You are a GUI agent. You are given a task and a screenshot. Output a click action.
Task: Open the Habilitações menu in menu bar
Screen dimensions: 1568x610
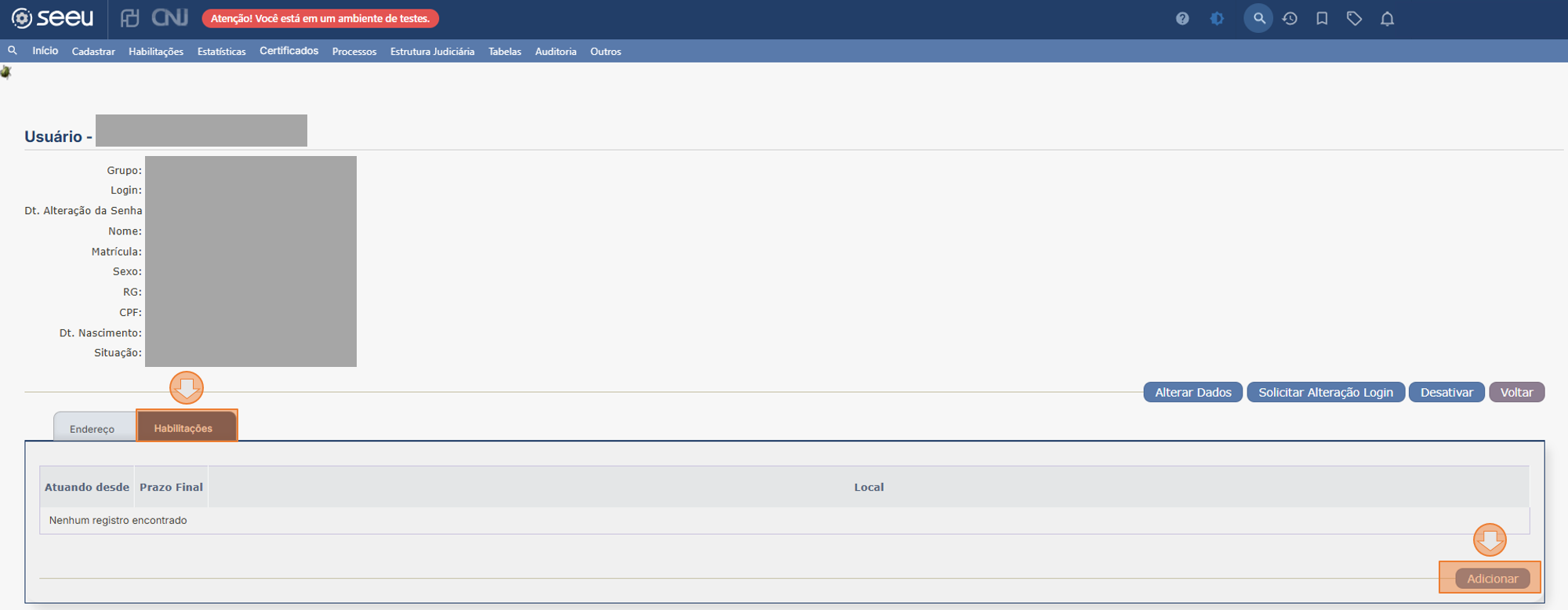[156, 52]
